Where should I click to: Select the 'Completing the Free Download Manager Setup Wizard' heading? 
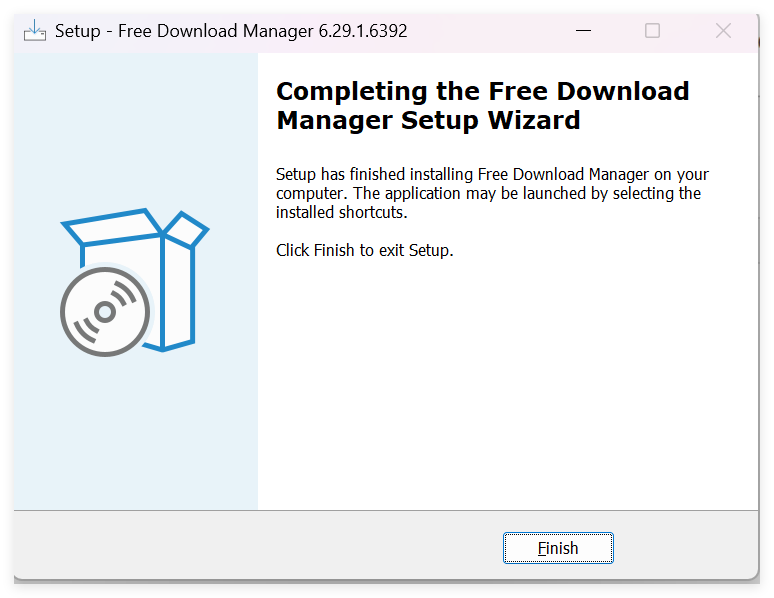tap(482, 106)
